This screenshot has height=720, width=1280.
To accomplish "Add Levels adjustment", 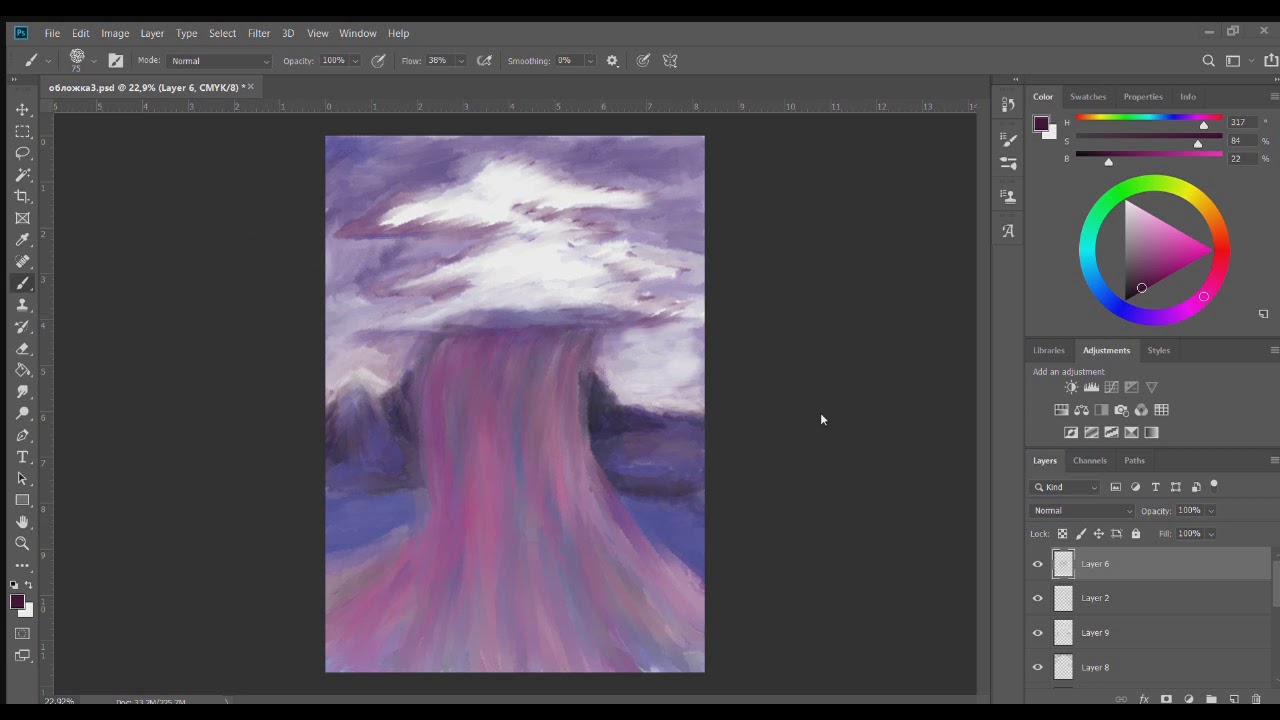I will pos(1091,387).
